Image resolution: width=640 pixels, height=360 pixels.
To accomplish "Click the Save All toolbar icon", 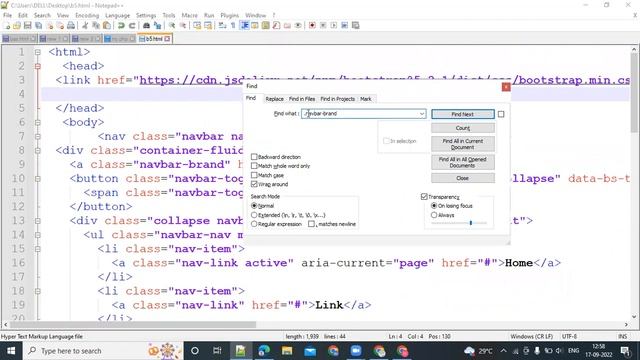I will tap(39, 25).
